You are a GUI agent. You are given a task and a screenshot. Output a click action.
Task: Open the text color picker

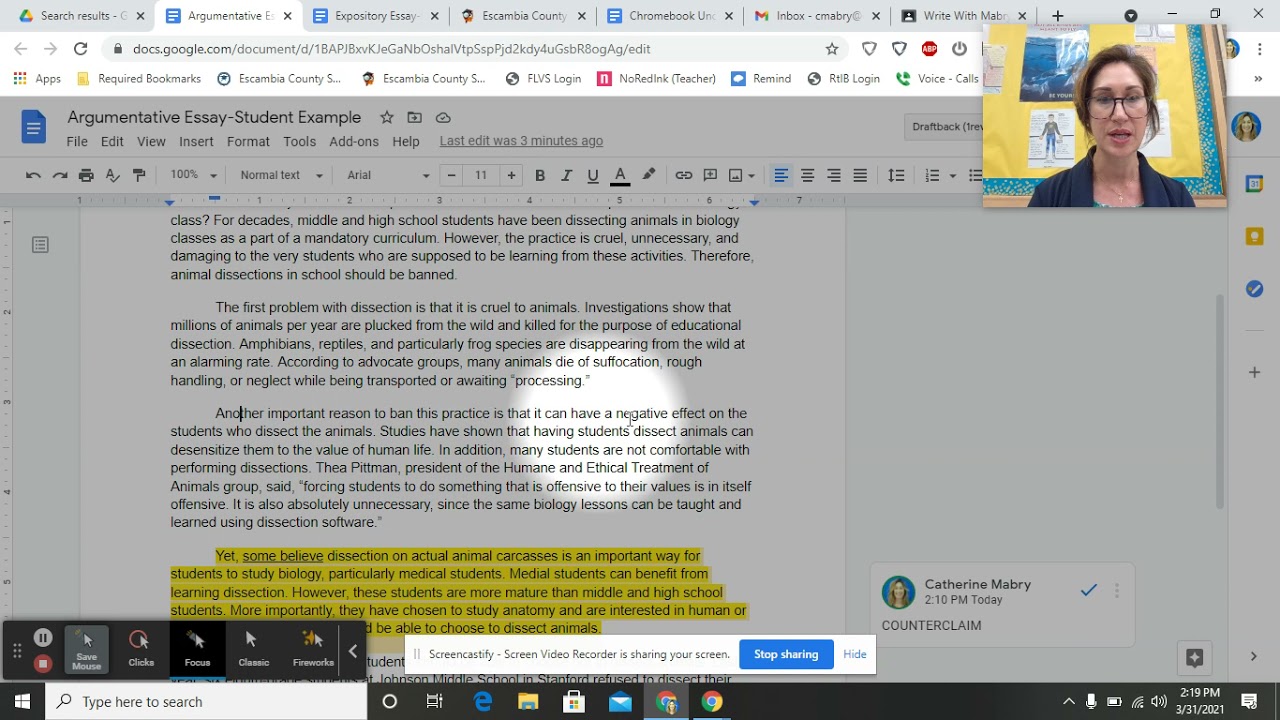pos(620,175)
